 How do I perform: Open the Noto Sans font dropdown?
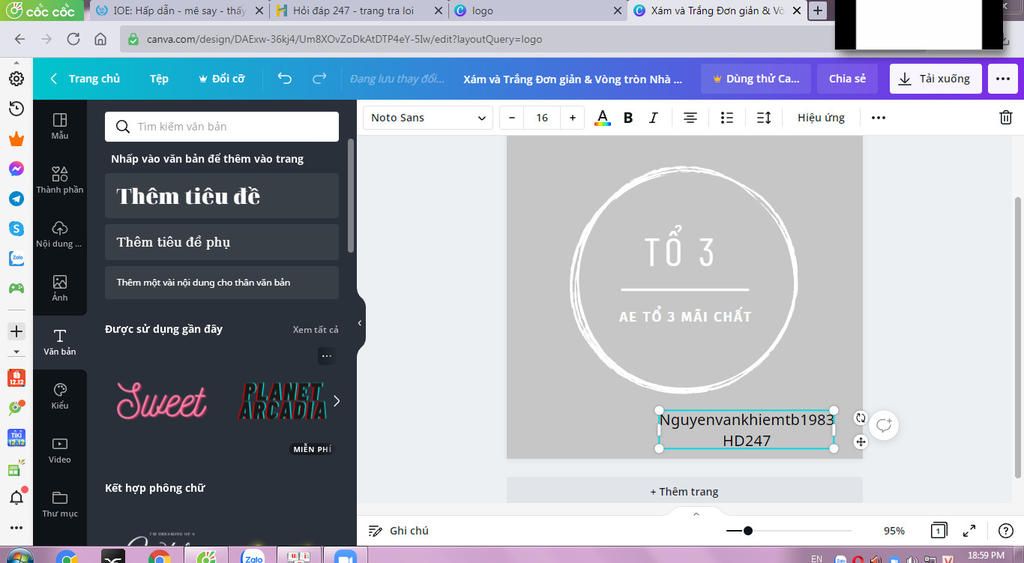[x=426, y=118]
